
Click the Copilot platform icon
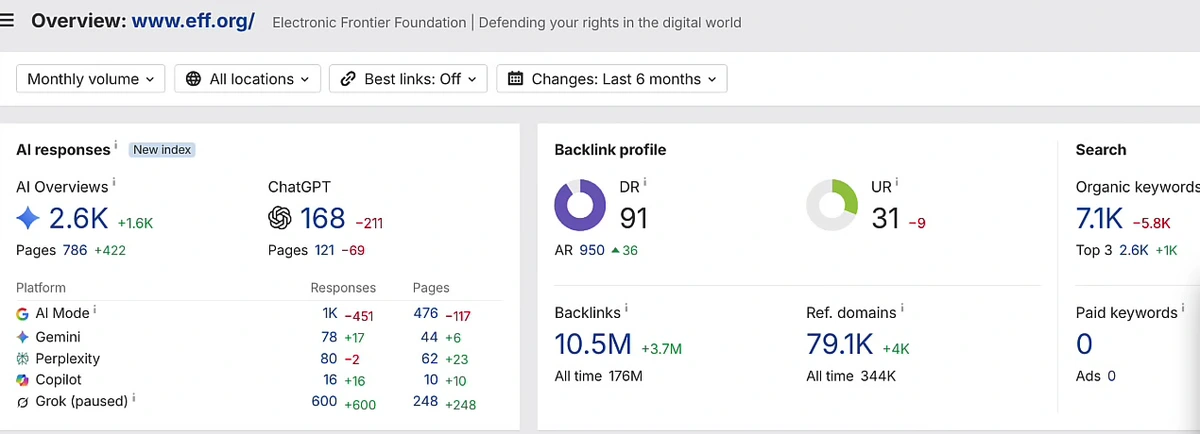click(x=22, y=380)
